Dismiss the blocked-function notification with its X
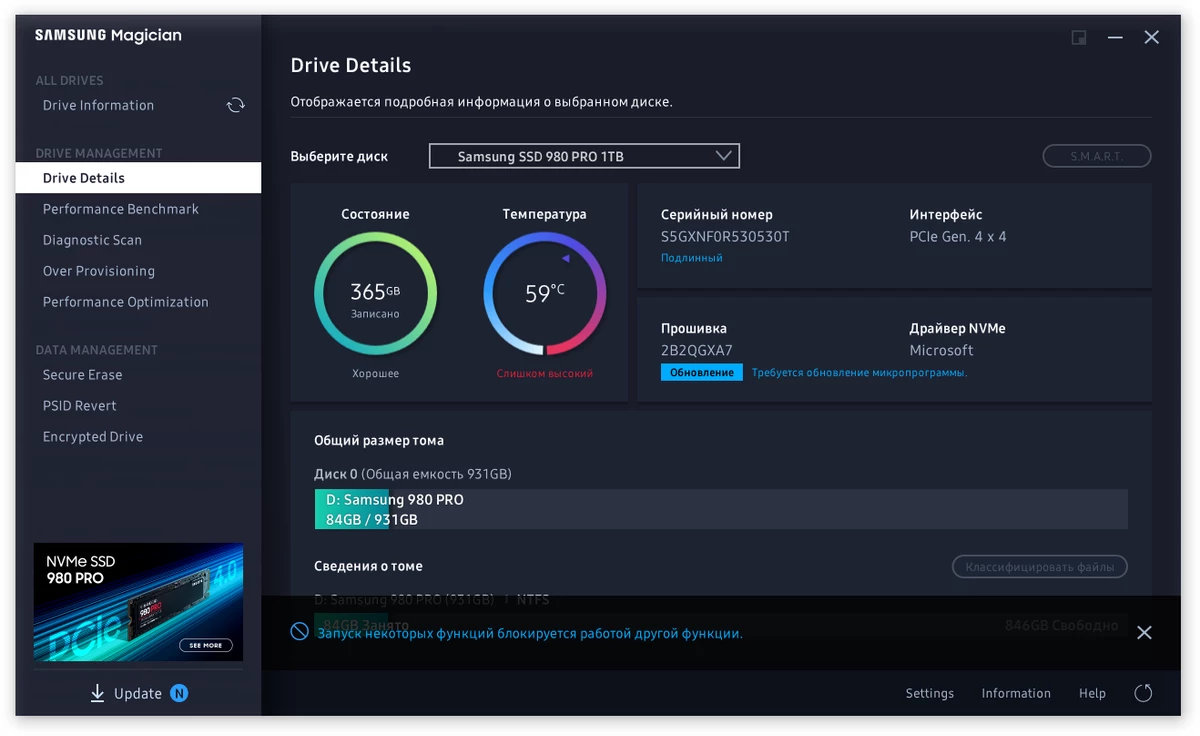 pos(1144,633)
